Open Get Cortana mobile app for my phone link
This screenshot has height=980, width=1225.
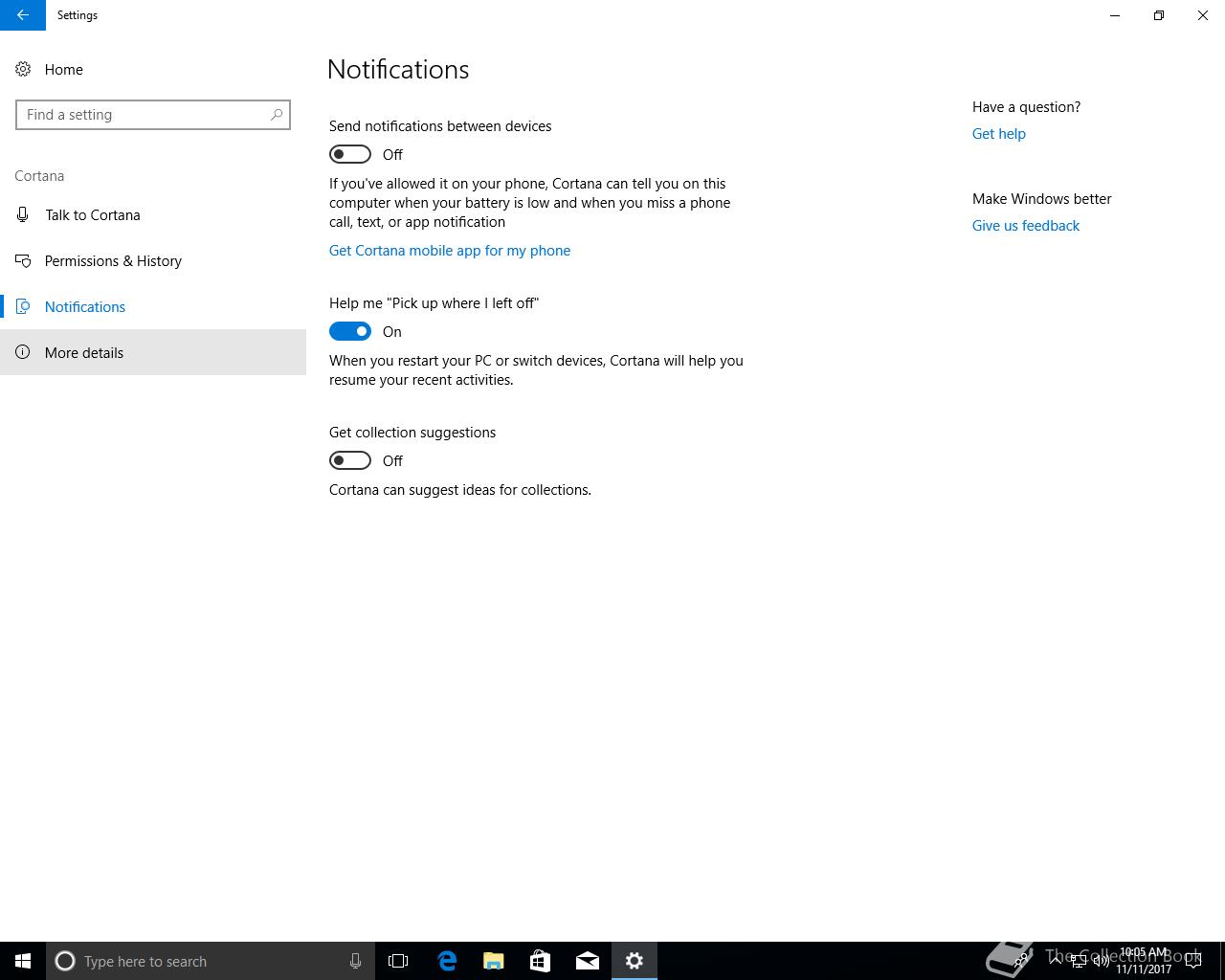point(450,250)
